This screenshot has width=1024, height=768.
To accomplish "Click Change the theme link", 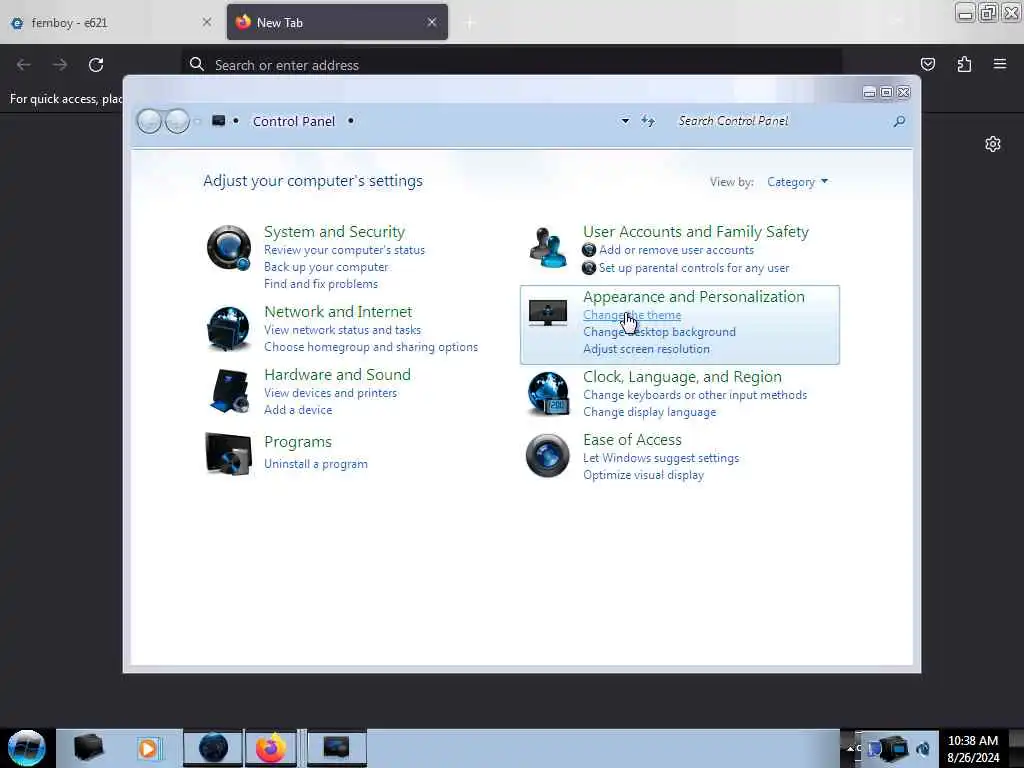I will pyautogui.click(x=632, y=315).
